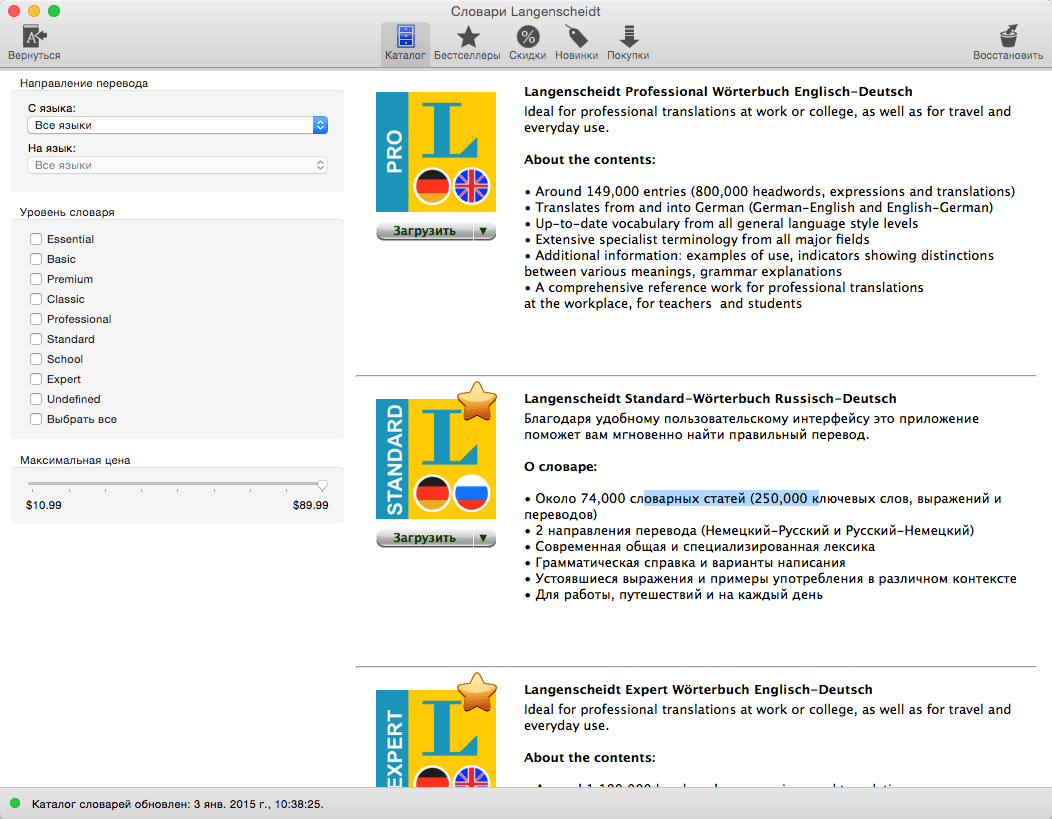
Task: Click the PRO Englisch-Deutsch dictionary cover
Action: point(436,152)
